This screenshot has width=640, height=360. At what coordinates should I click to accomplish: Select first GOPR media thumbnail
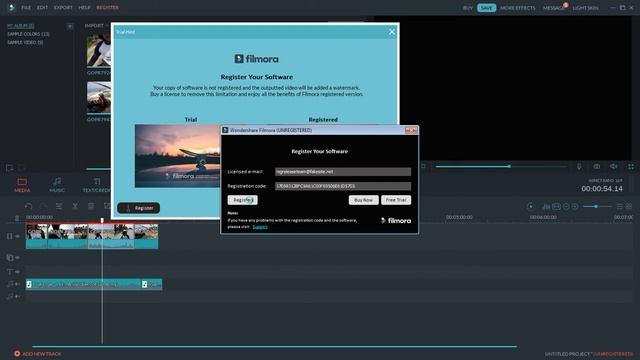[x=99, y=51]
